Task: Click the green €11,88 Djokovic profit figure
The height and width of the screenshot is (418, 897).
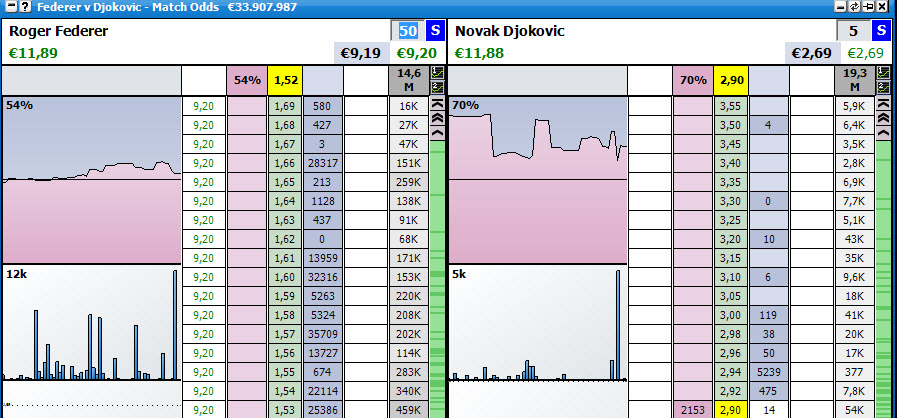Action: [x=479, y=54]
